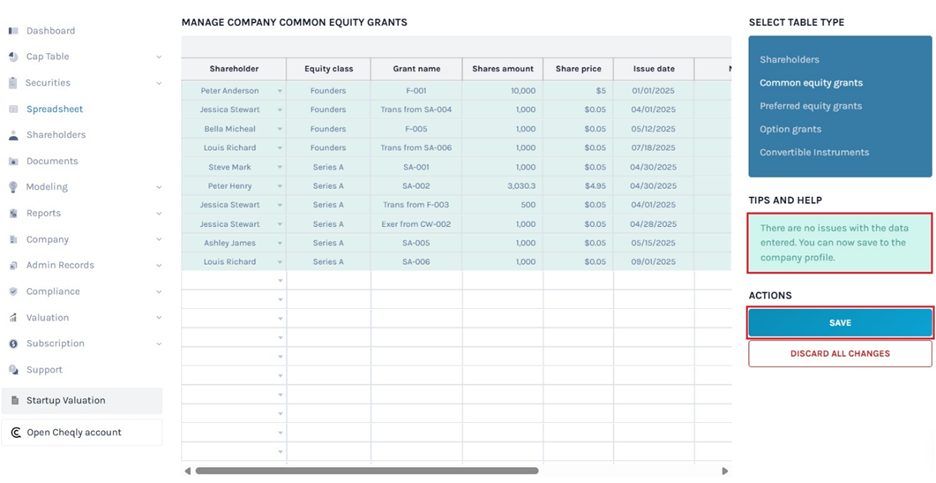Expand the Reports submenu chevron
Viewport: 936px width, 483px height.
click(x=159, y=213)
